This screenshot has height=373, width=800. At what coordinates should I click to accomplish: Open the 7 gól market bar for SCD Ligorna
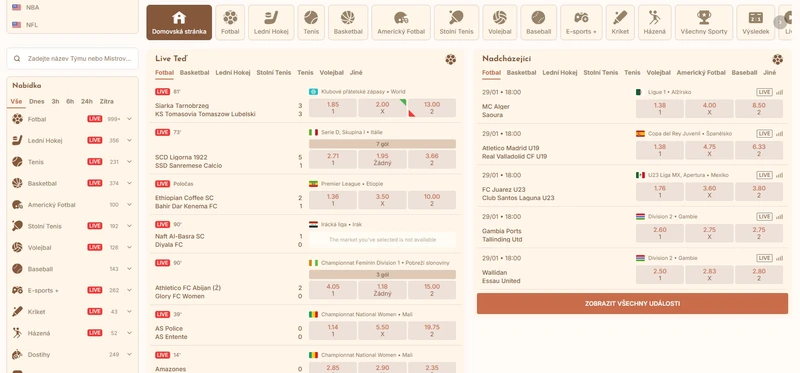382,144
